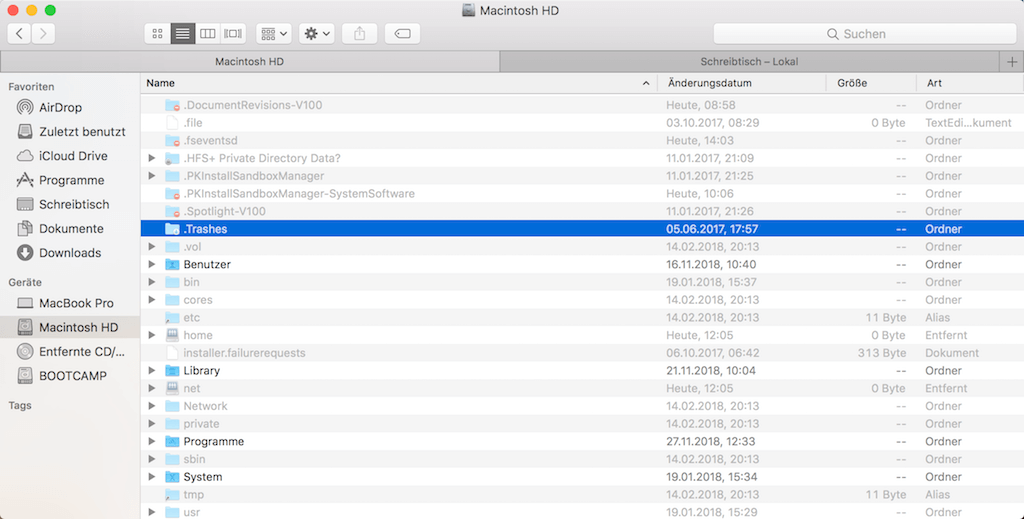This screenshot has width=1024, height=519.
Task: Expand the .vol folder
Action: [x=152, y=247]
